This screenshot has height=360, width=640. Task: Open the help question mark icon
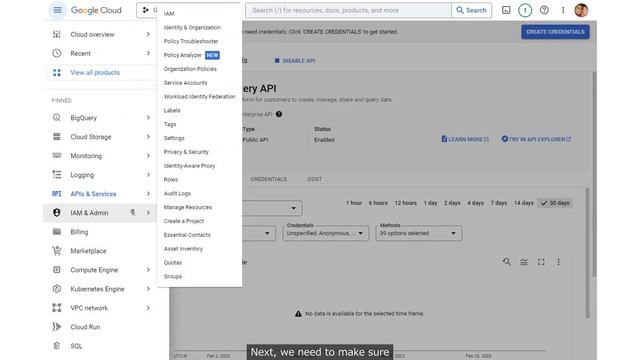[544, 10]
